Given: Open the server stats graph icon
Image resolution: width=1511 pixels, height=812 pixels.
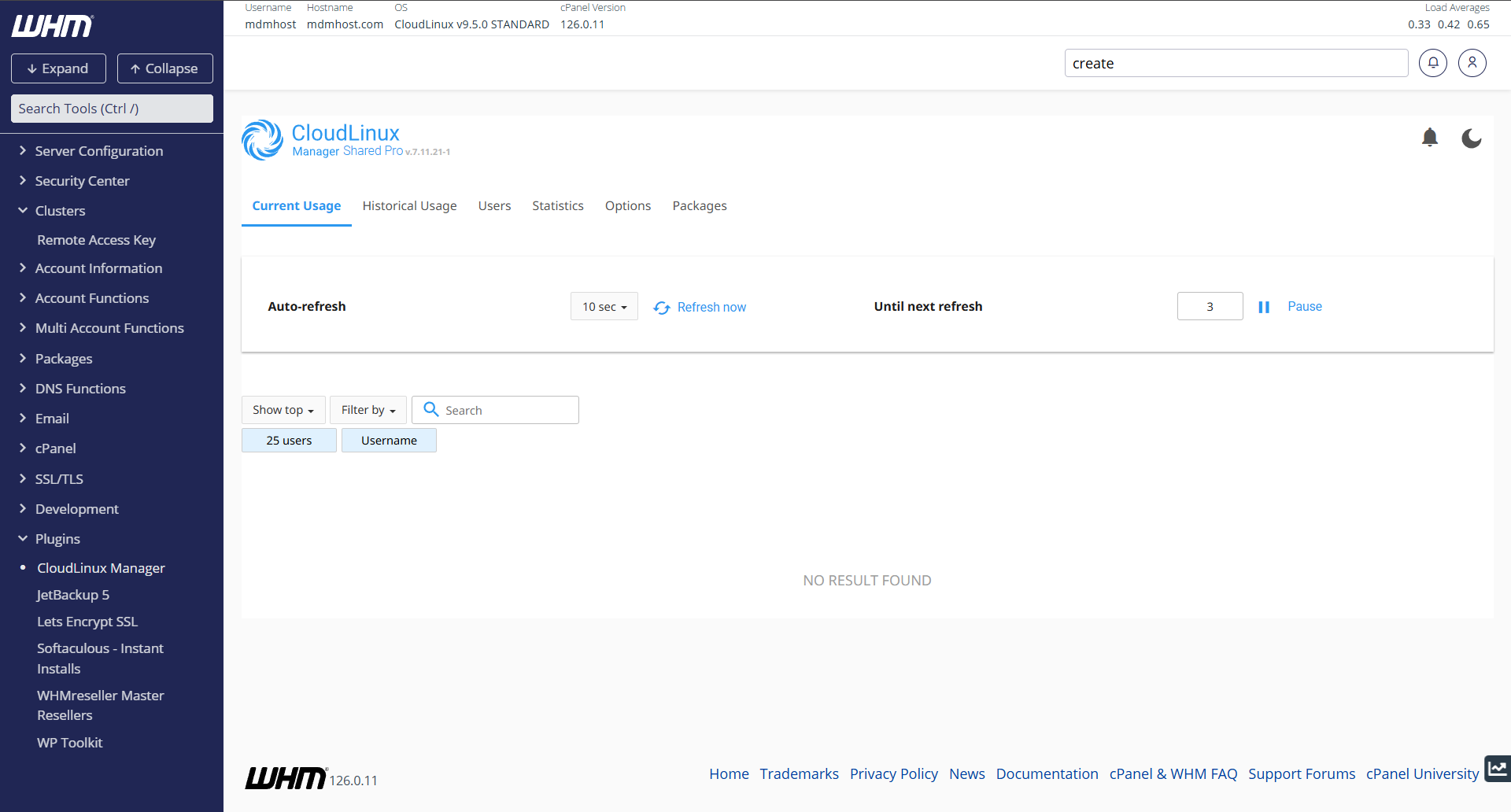Looking at the screenshot, I should 1497,769.
